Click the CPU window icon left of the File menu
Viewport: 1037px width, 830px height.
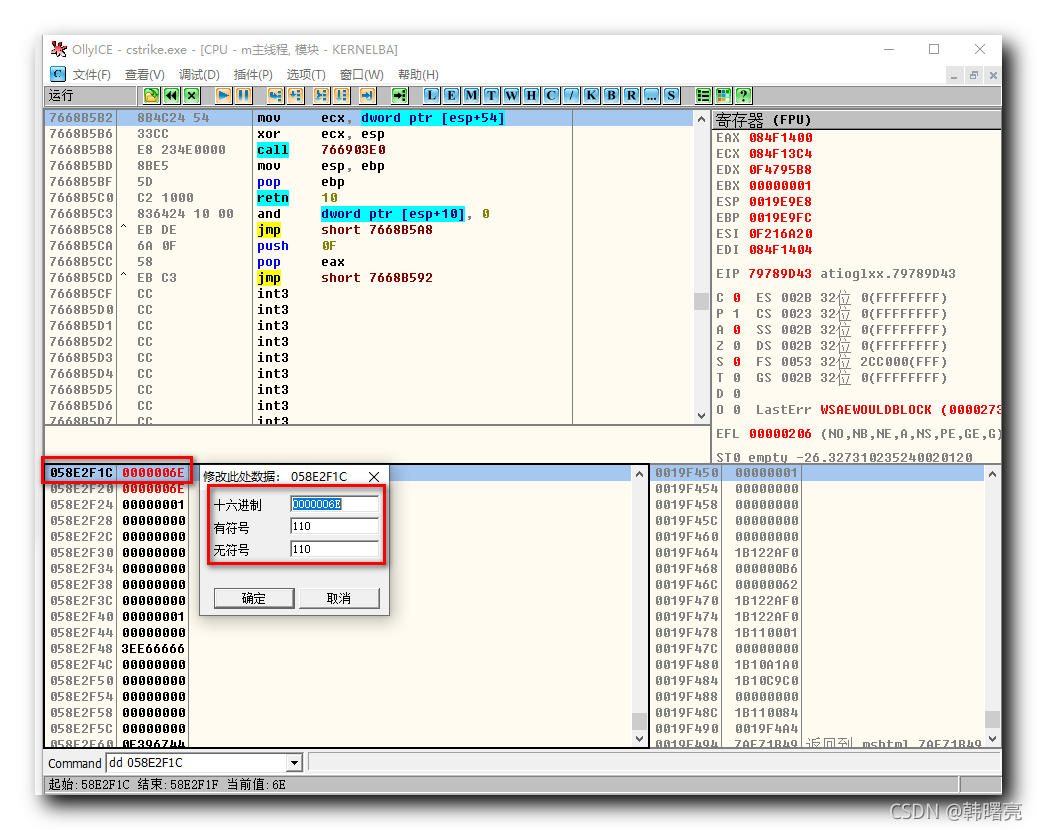pos(58,74)
